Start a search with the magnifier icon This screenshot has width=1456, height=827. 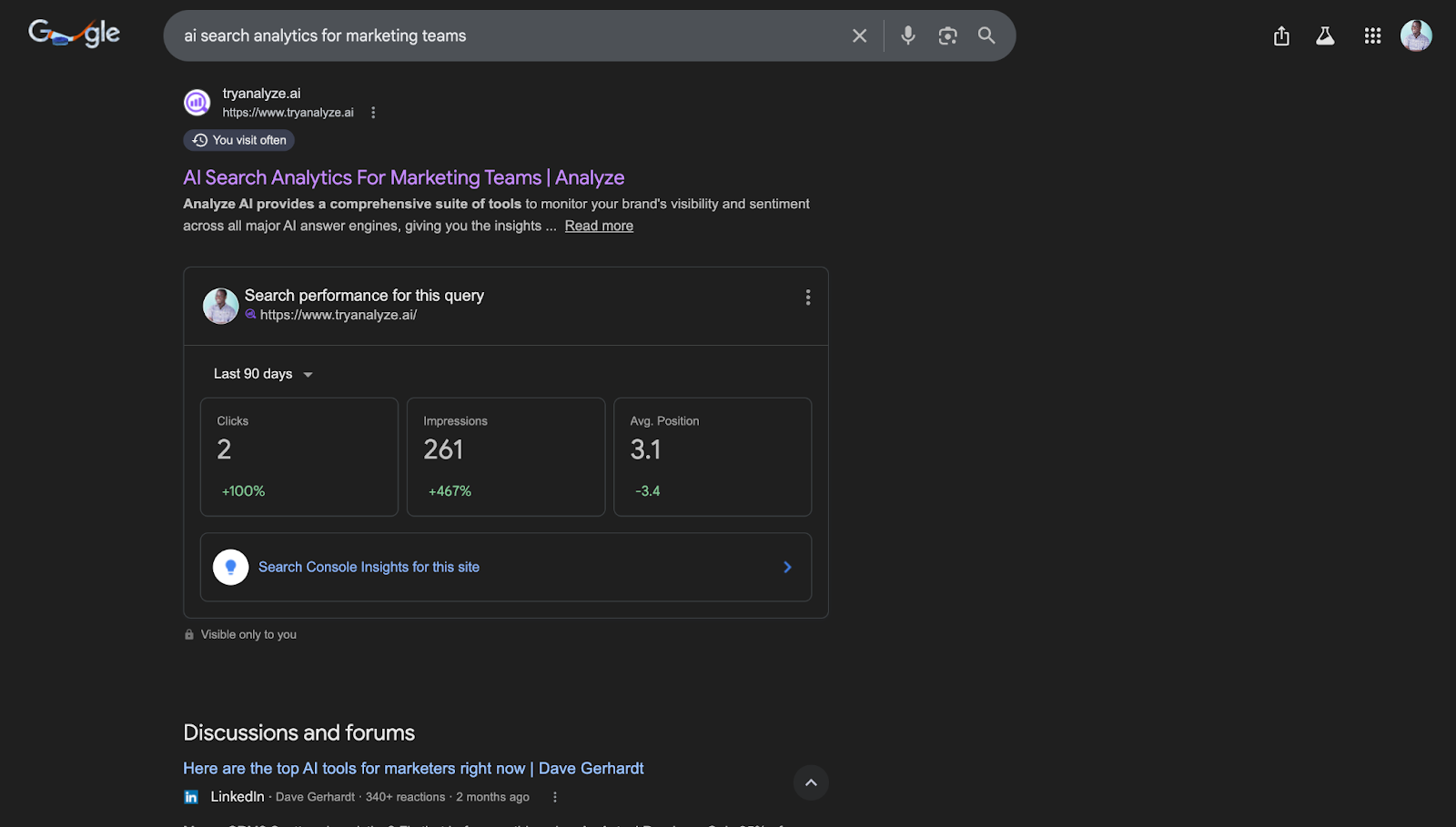(986, 35)
